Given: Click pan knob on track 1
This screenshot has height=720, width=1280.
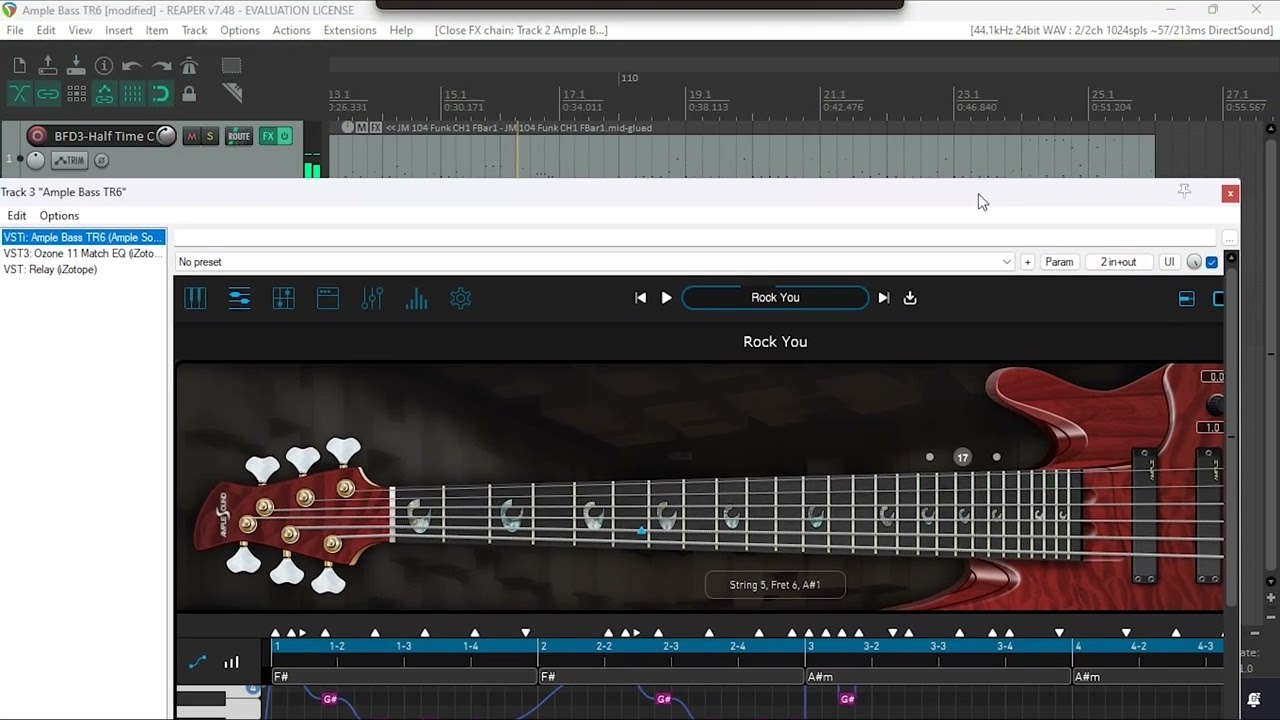Looking at the screenshot, I should point(35,160).
